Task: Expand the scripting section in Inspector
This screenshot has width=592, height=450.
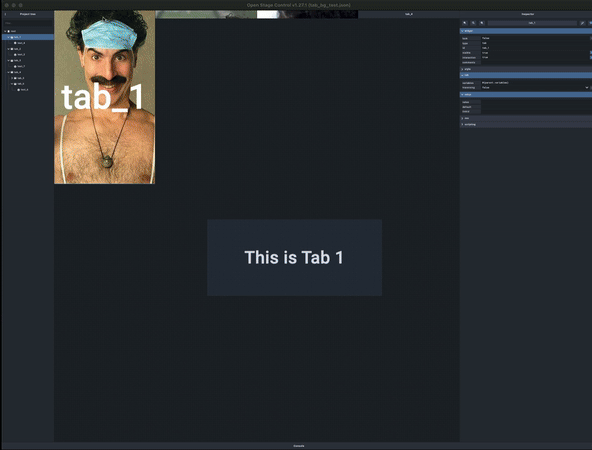Action: (526, 124)
